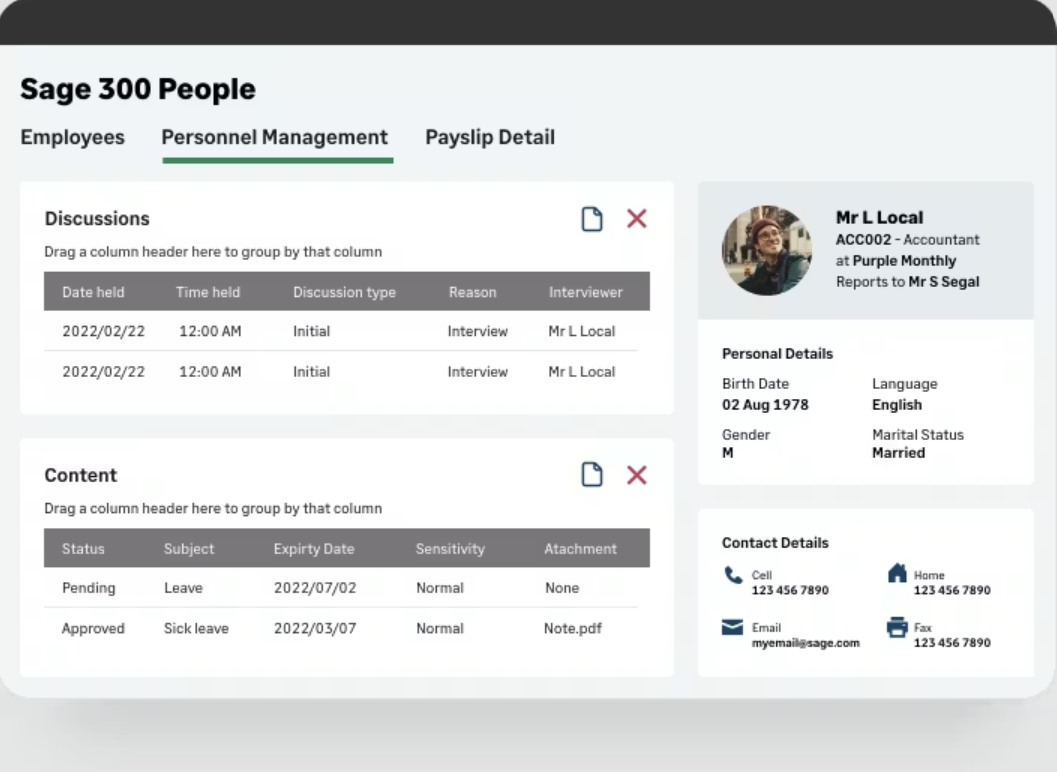Click the Home number 123 456 7890
The image size is (1057, 772).
pyautogui.click(x=952, y=591)
